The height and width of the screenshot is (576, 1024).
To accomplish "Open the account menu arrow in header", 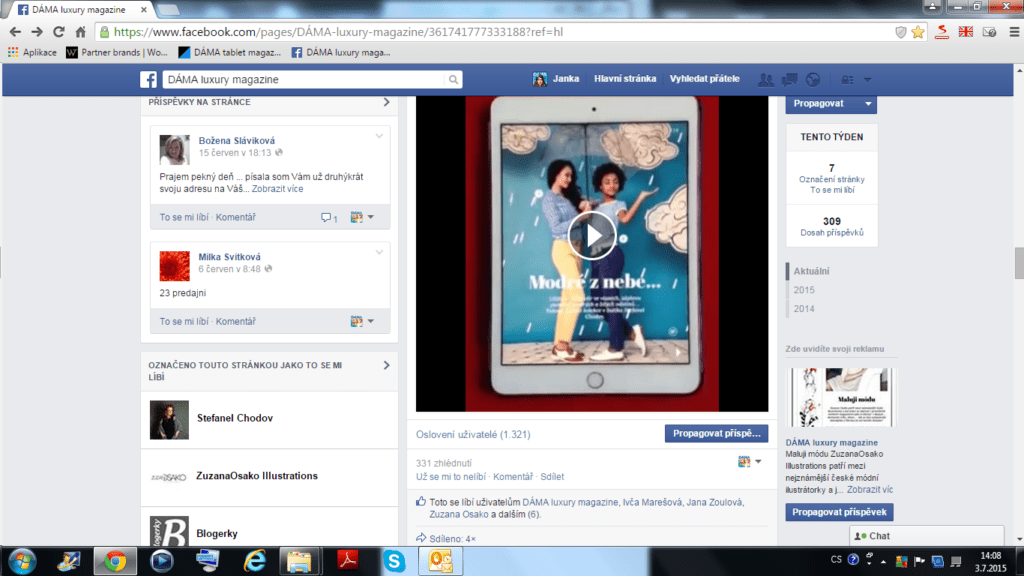I will (x=868, y=80).
